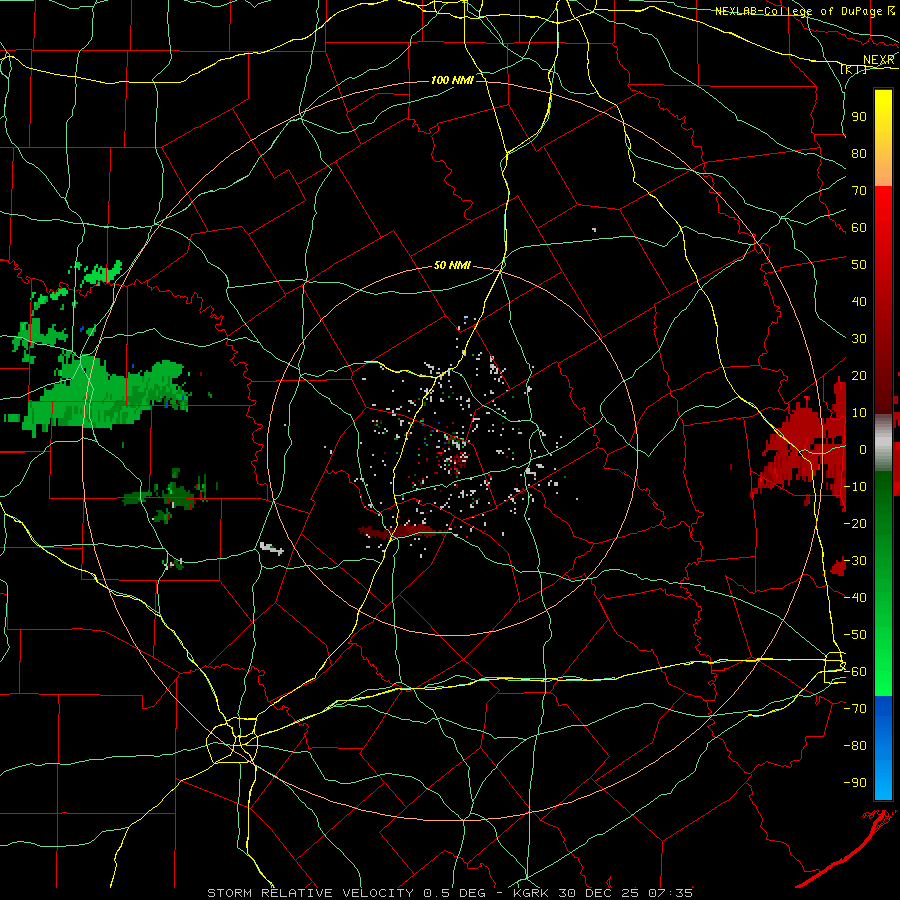900x900 pixels.
Task: Select the -90 value on velocity scale
Action: pos(855,782)
